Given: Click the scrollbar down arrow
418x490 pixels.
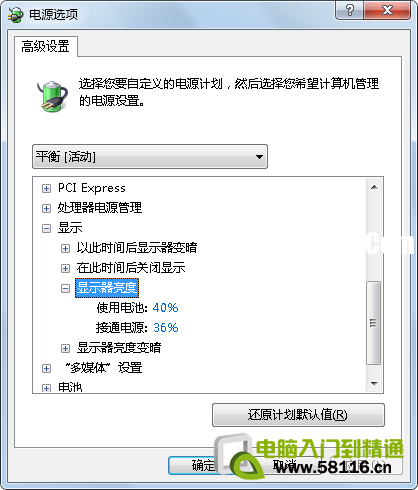Looking at the screenshot, I should coord(374,383).
